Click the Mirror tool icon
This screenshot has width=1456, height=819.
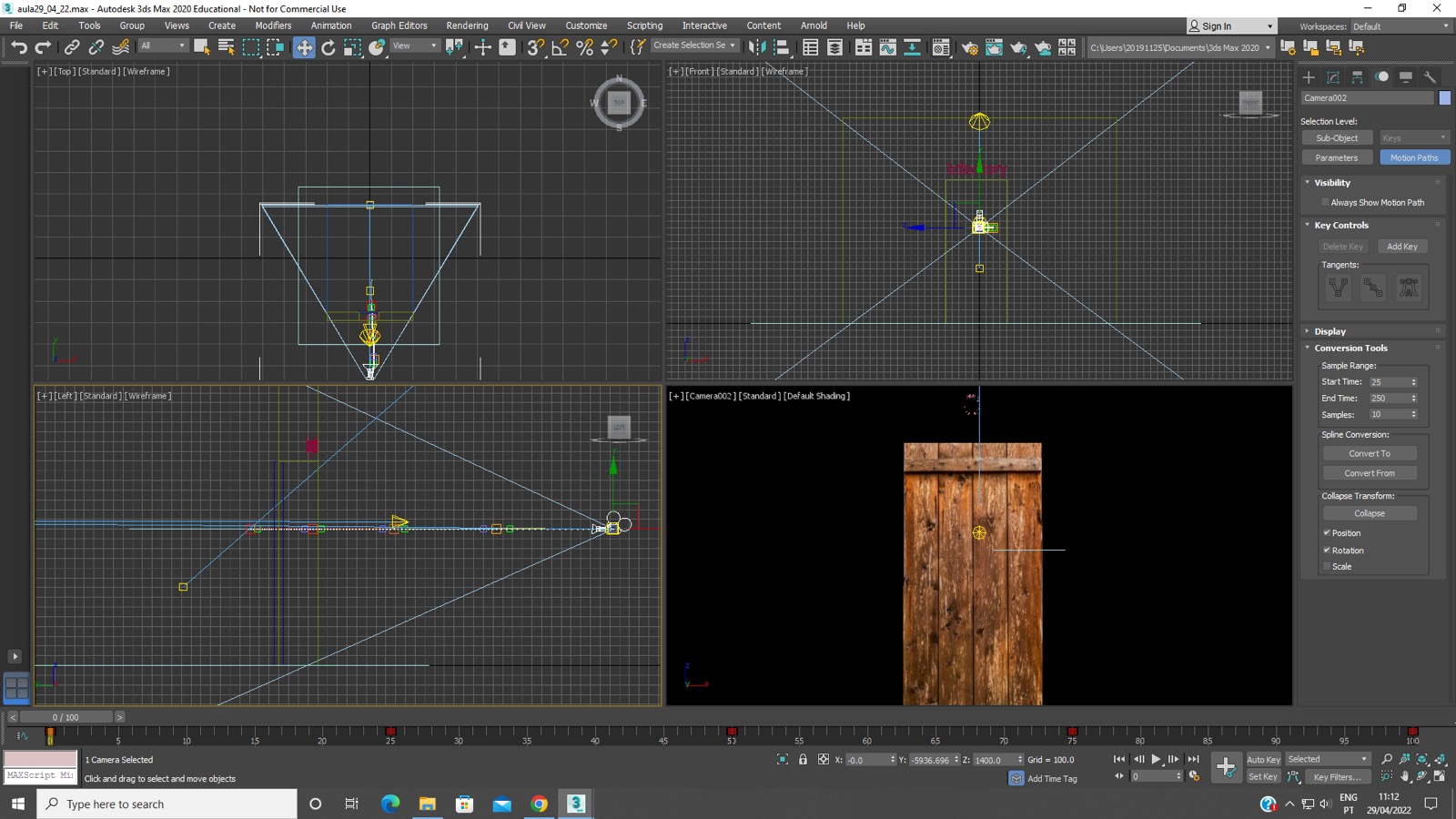coord(757,47)
